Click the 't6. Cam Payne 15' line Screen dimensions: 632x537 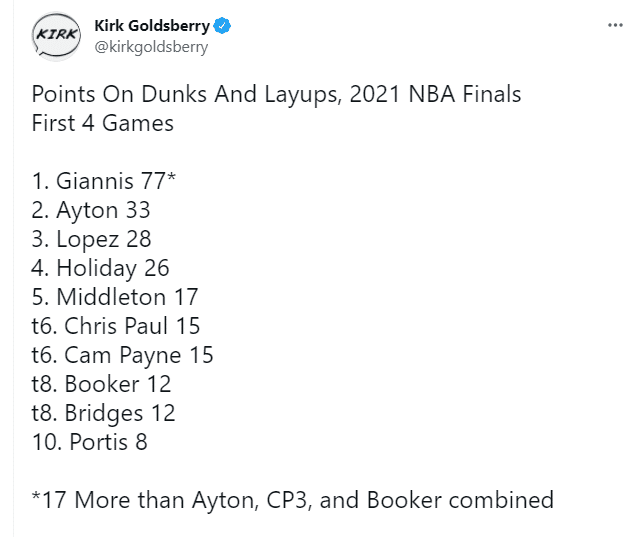click(122, 355)
